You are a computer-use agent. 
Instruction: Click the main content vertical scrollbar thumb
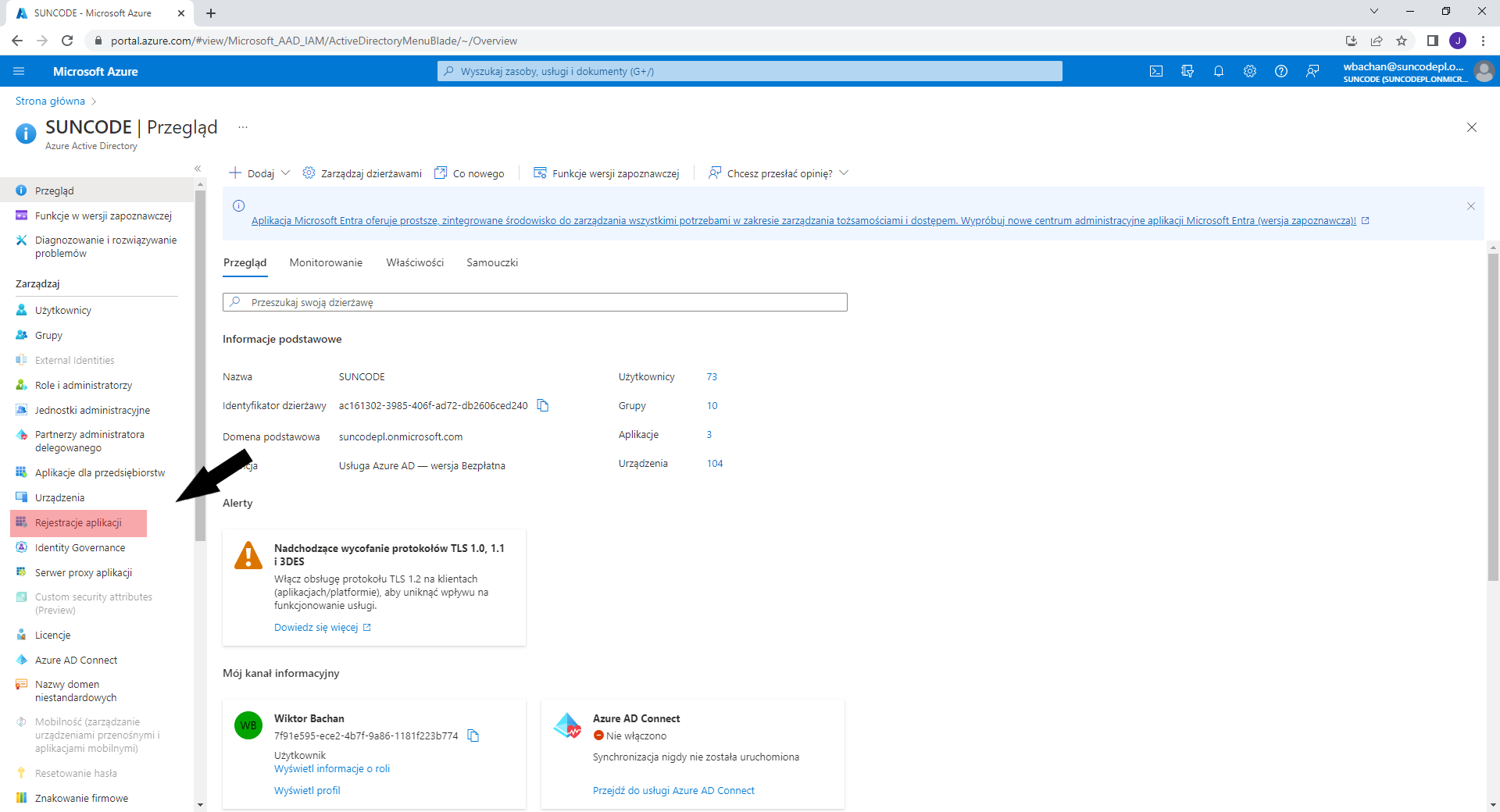point(1494,418)
